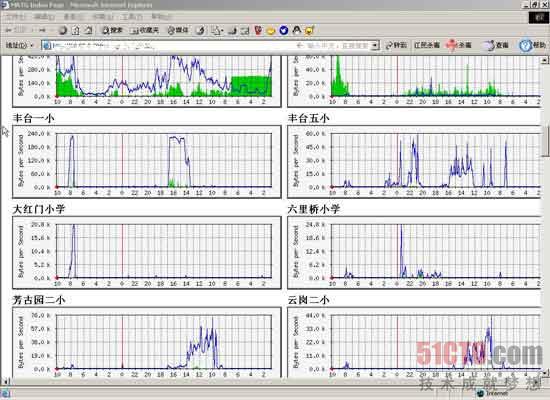Click the IE logo in title bar
550x400 pixels.
pyautogui.click(x=5, y=5)
